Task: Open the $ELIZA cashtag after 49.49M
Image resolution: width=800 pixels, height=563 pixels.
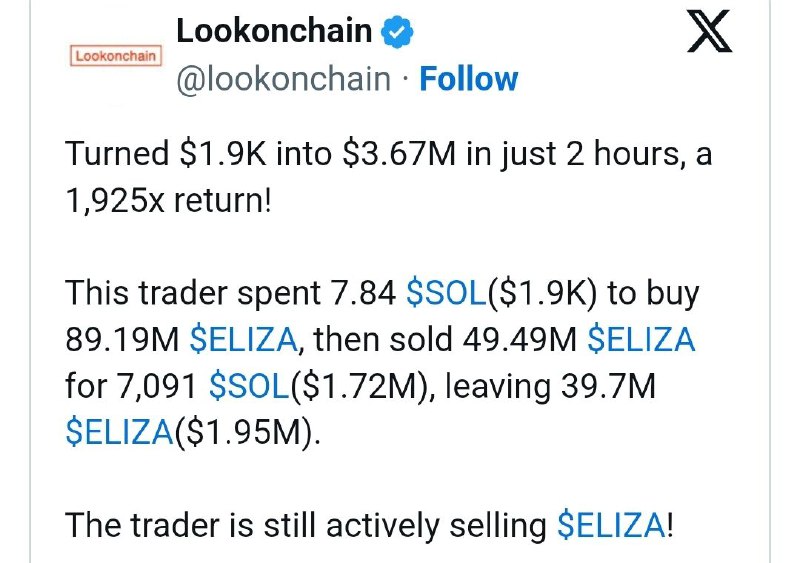Action: [x=641, y=340]
